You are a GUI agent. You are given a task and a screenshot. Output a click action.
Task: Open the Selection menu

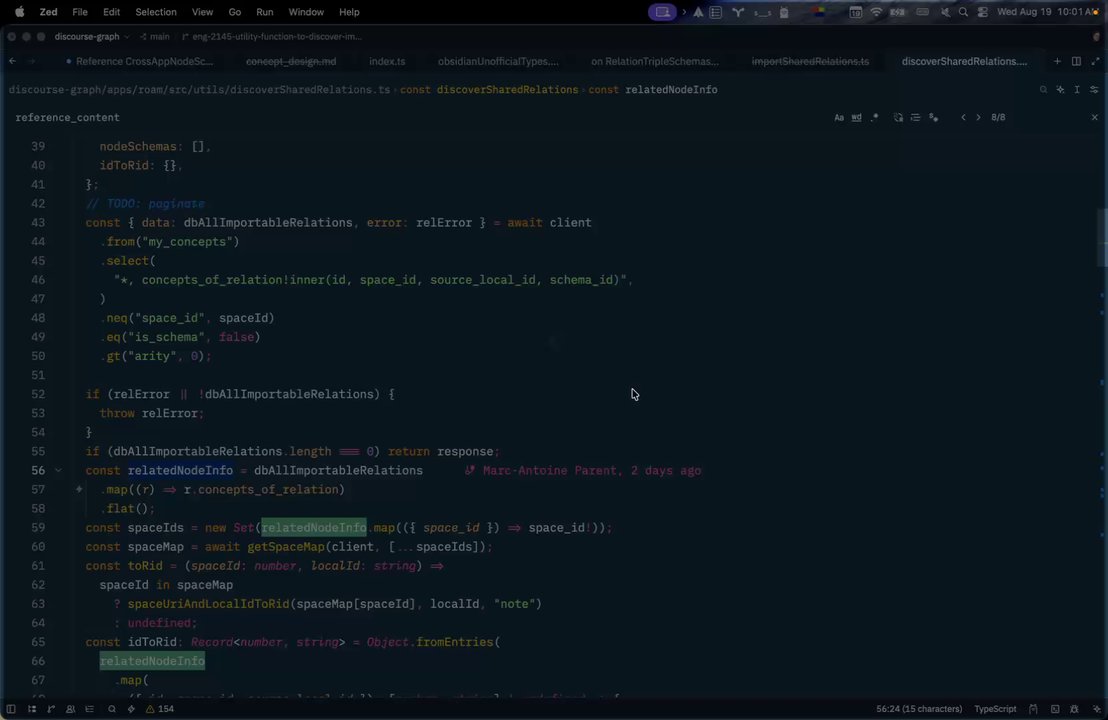point(155,12)
